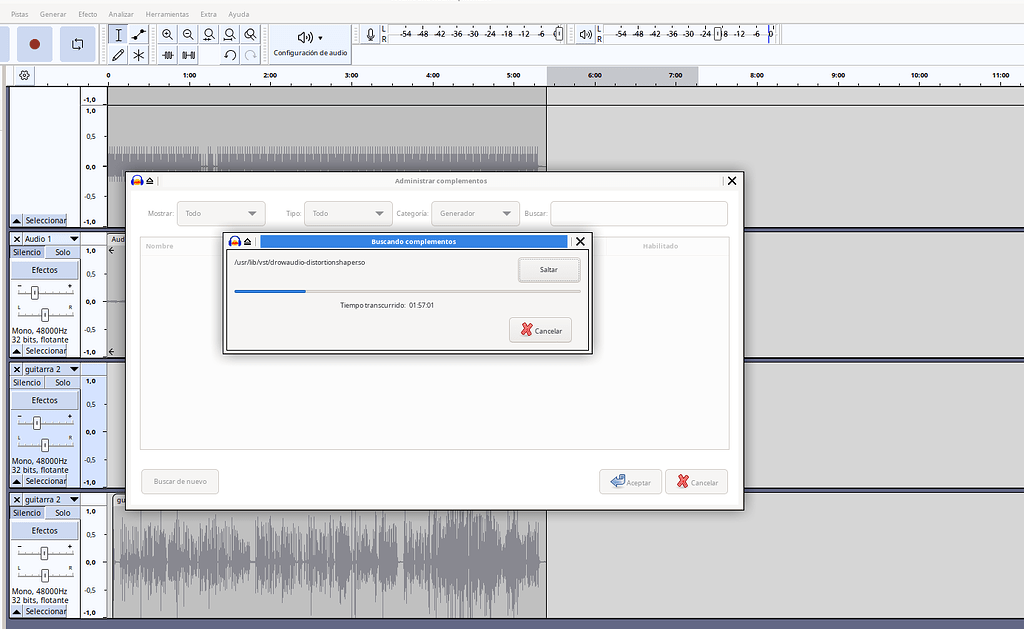Open the Mostrar dropdown set to Todo
Screen dimensions: 1024x629
[x=221, y=213]
